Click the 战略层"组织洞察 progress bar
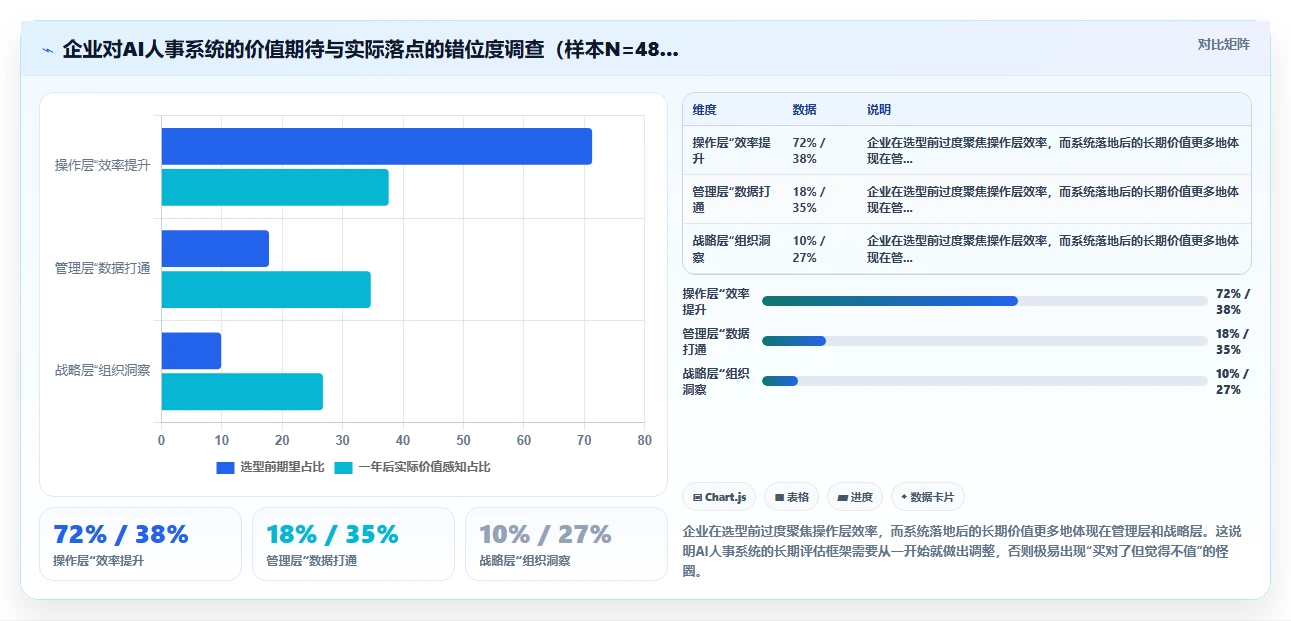Image resolution: width=1291 pixels, height=621 pixels. [985, 381]
